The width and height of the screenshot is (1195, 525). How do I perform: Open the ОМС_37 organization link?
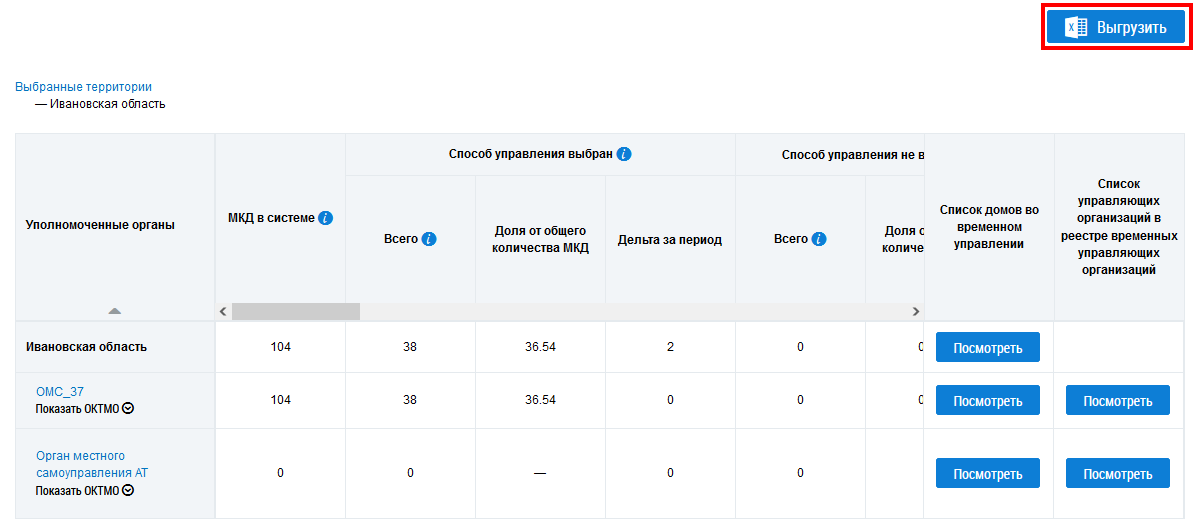(60, 392)
